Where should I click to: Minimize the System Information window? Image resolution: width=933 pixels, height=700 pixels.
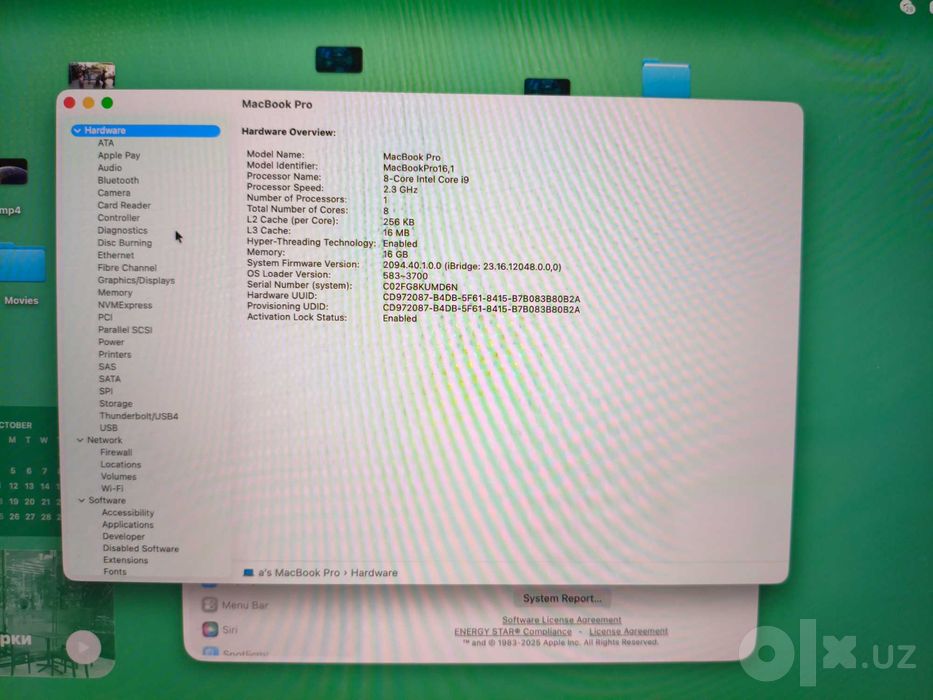tap(88, 103)
